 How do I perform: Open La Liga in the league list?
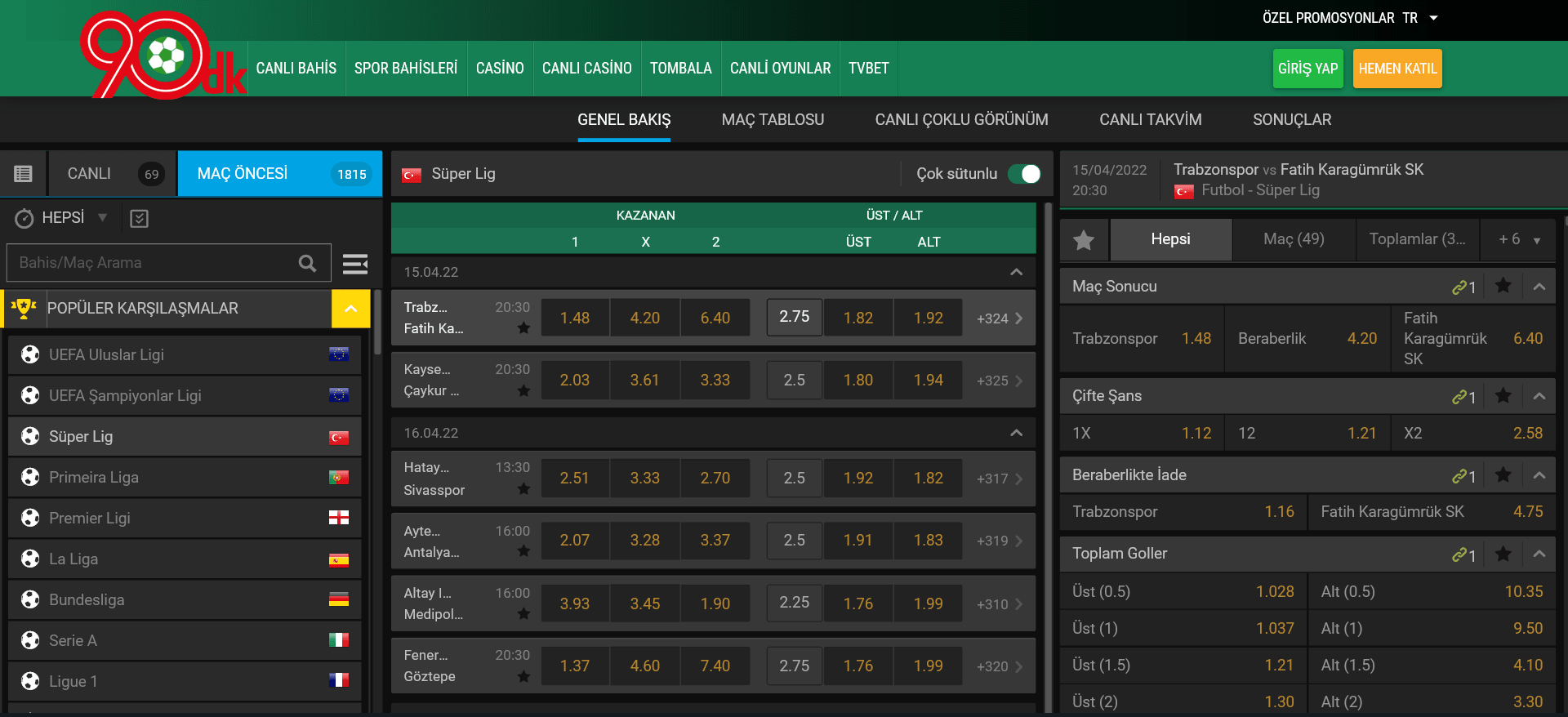coord(185,559)
